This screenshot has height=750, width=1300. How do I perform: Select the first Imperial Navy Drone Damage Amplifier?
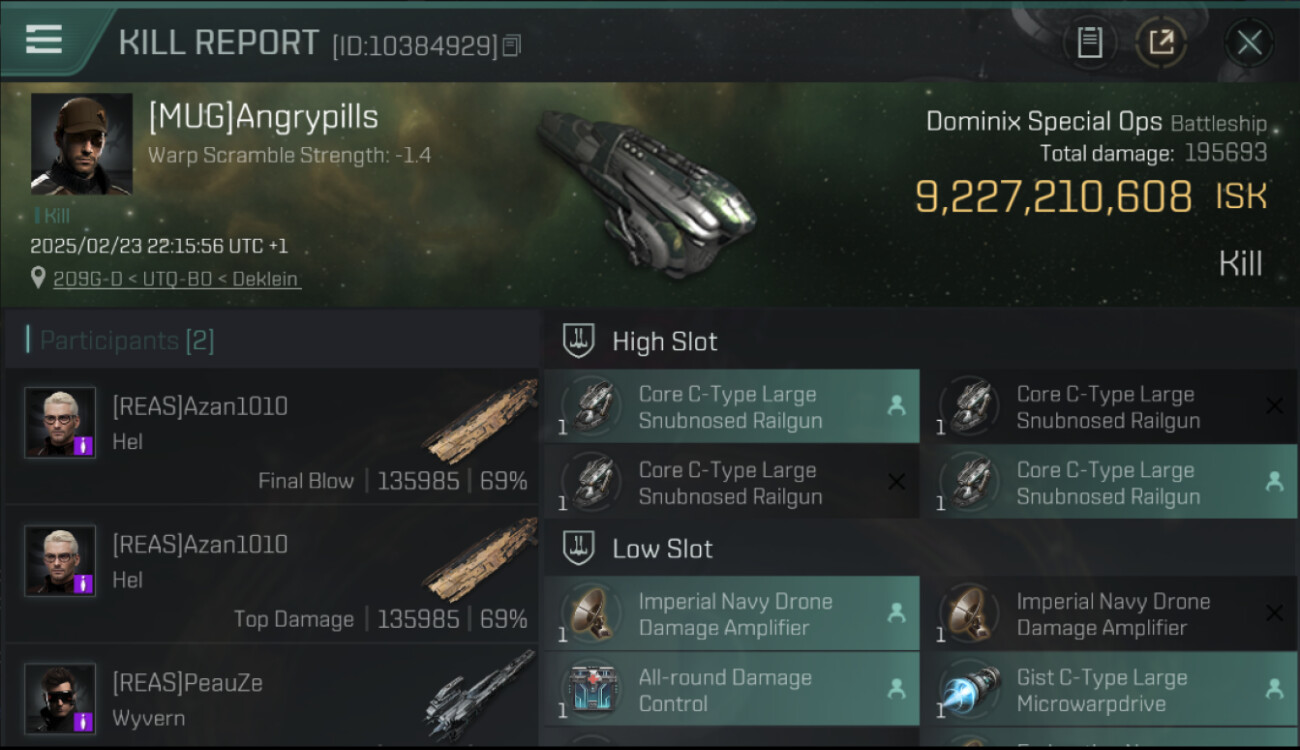(731, 614)
